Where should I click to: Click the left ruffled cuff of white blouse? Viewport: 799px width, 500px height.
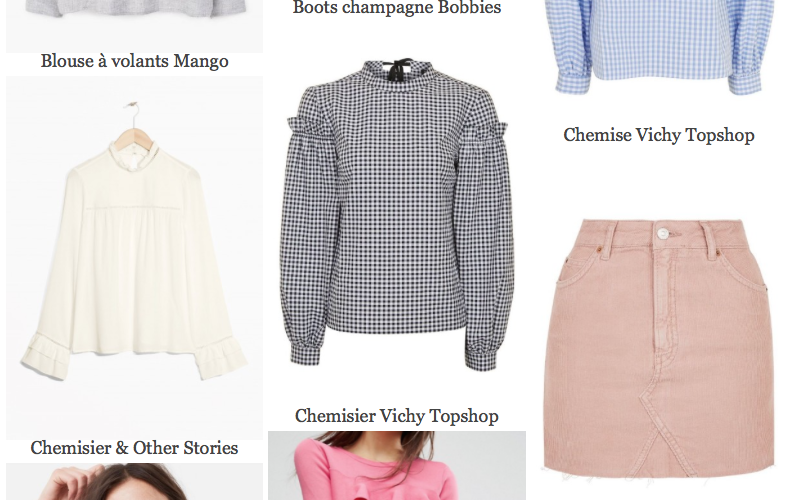47,355
